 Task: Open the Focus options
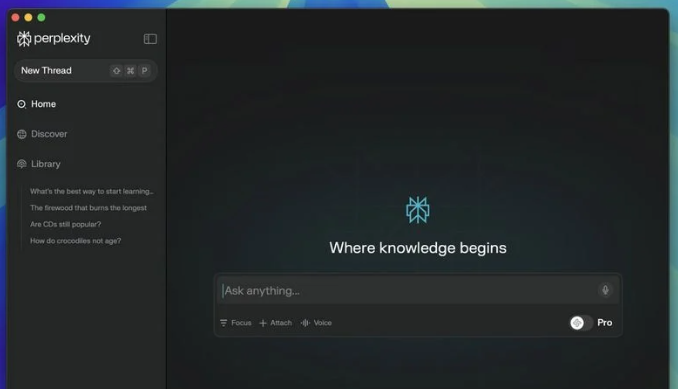[236, 323]
